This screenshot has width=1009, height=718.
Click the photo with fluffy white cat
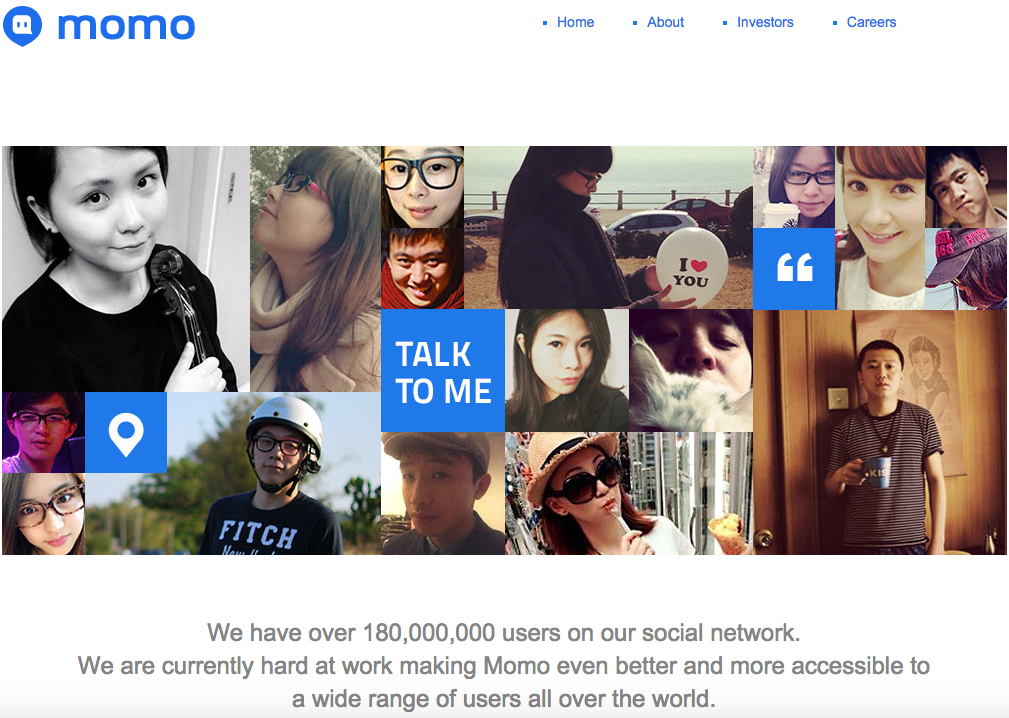[x=690, y=371]
